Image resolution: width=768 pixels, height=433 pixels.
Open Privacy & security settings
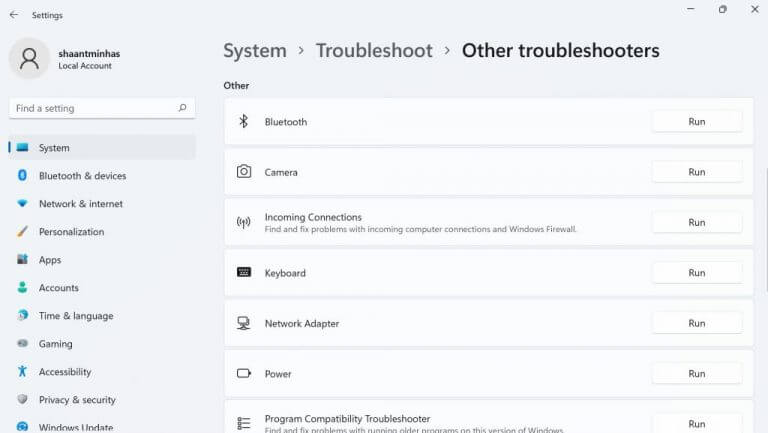coord(77,400)
